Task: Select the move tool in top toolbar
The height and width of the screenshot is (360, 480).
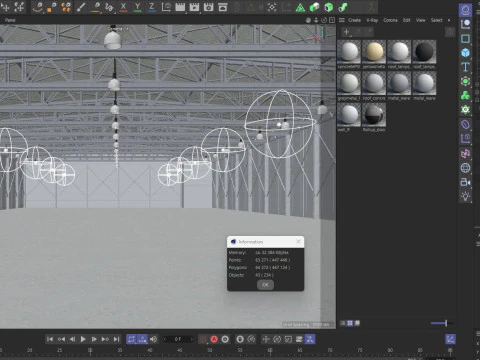Action: pos(5,7)
